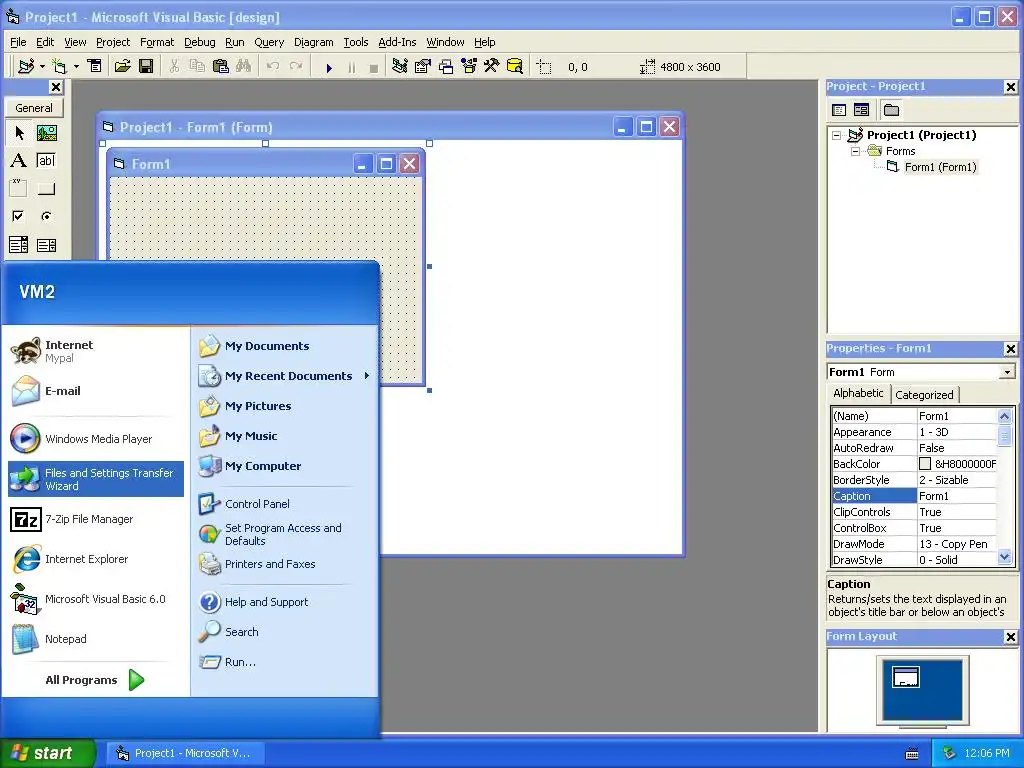
Task: Open the Debug menu
Action: (x=199, y=42)
